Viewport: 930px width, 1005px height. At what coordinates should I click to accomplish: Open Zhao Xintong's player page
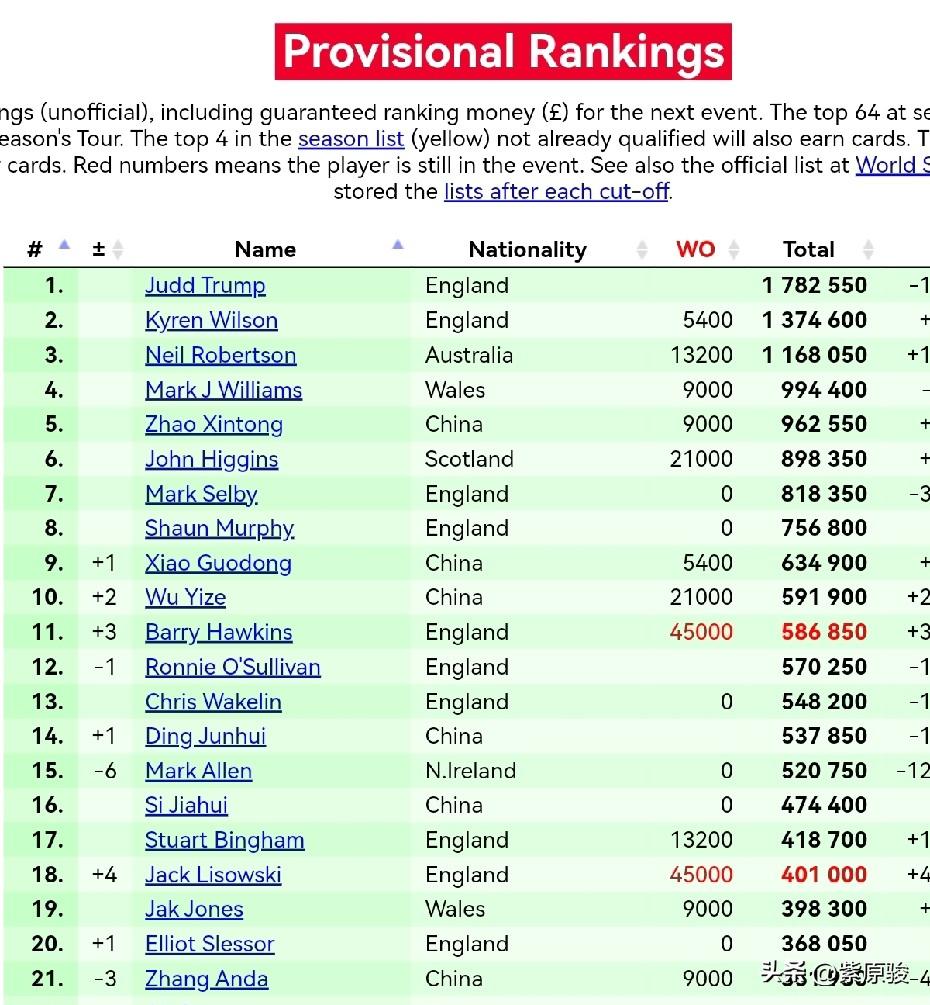[x=213, y=424]
